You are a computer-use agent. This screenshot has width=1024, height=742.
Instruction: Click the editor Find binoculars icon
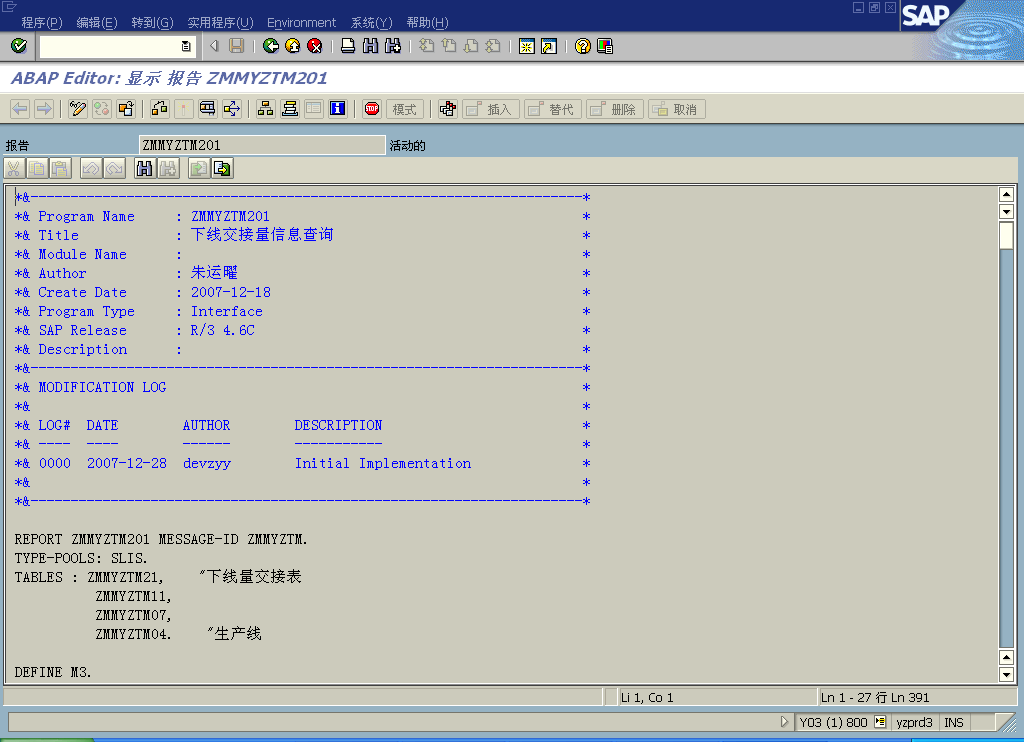144,169
